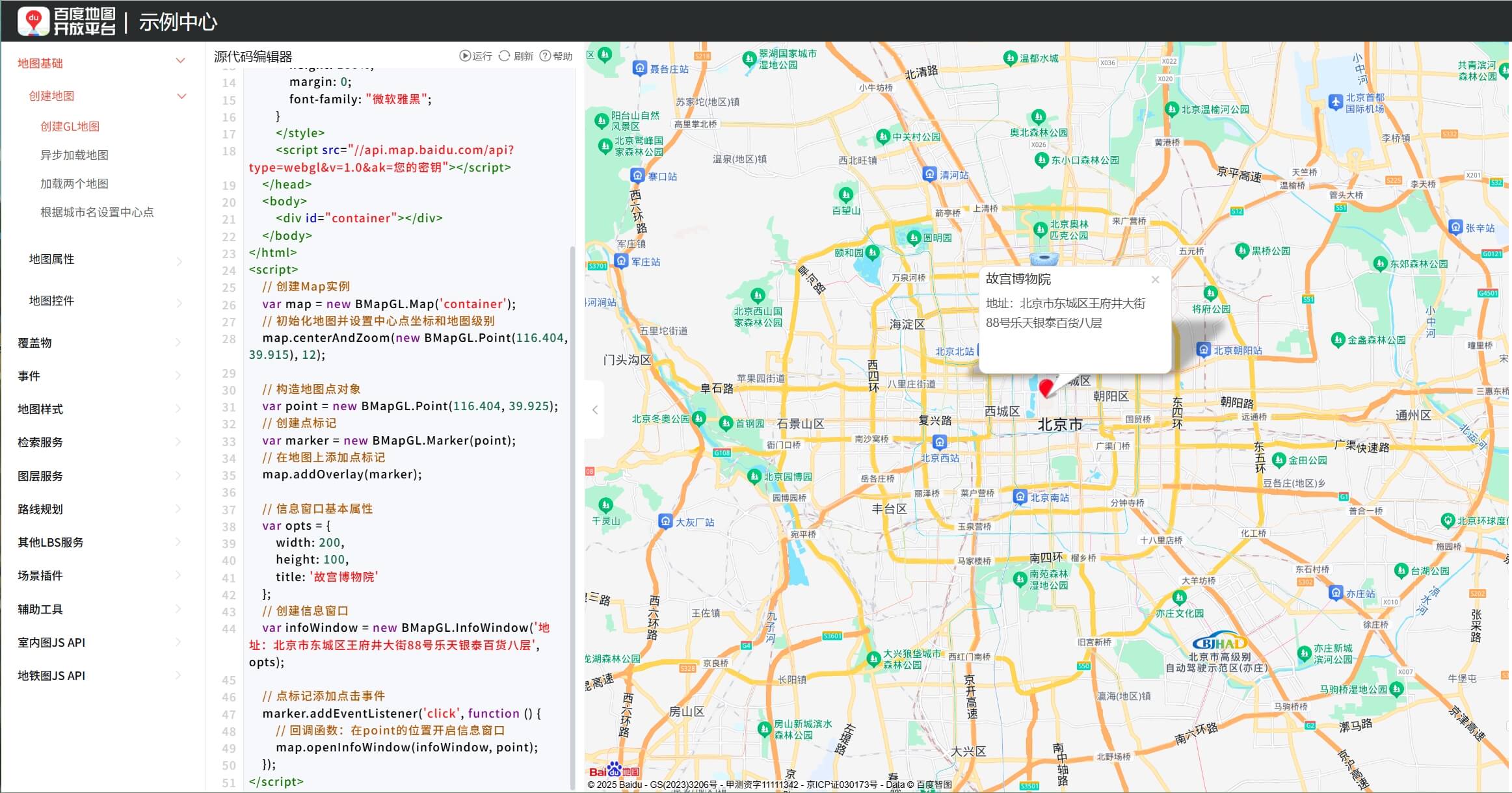1512x793 pixels.
Task: Click the Baidu Map open platform logo
Action: (66, 21)
